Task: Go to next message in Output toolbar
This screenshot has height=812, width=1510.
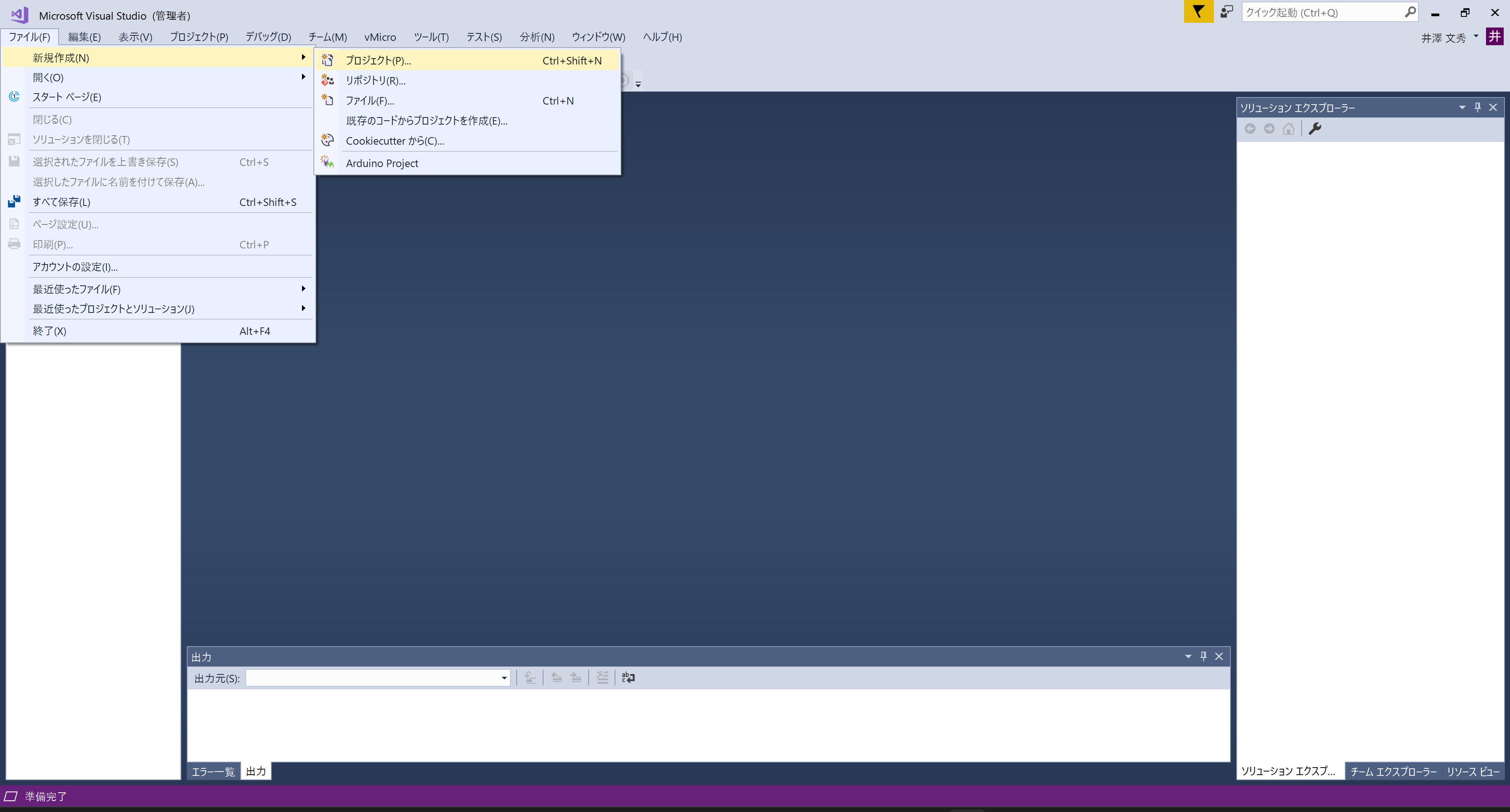Action: click(x=576, y=677)
